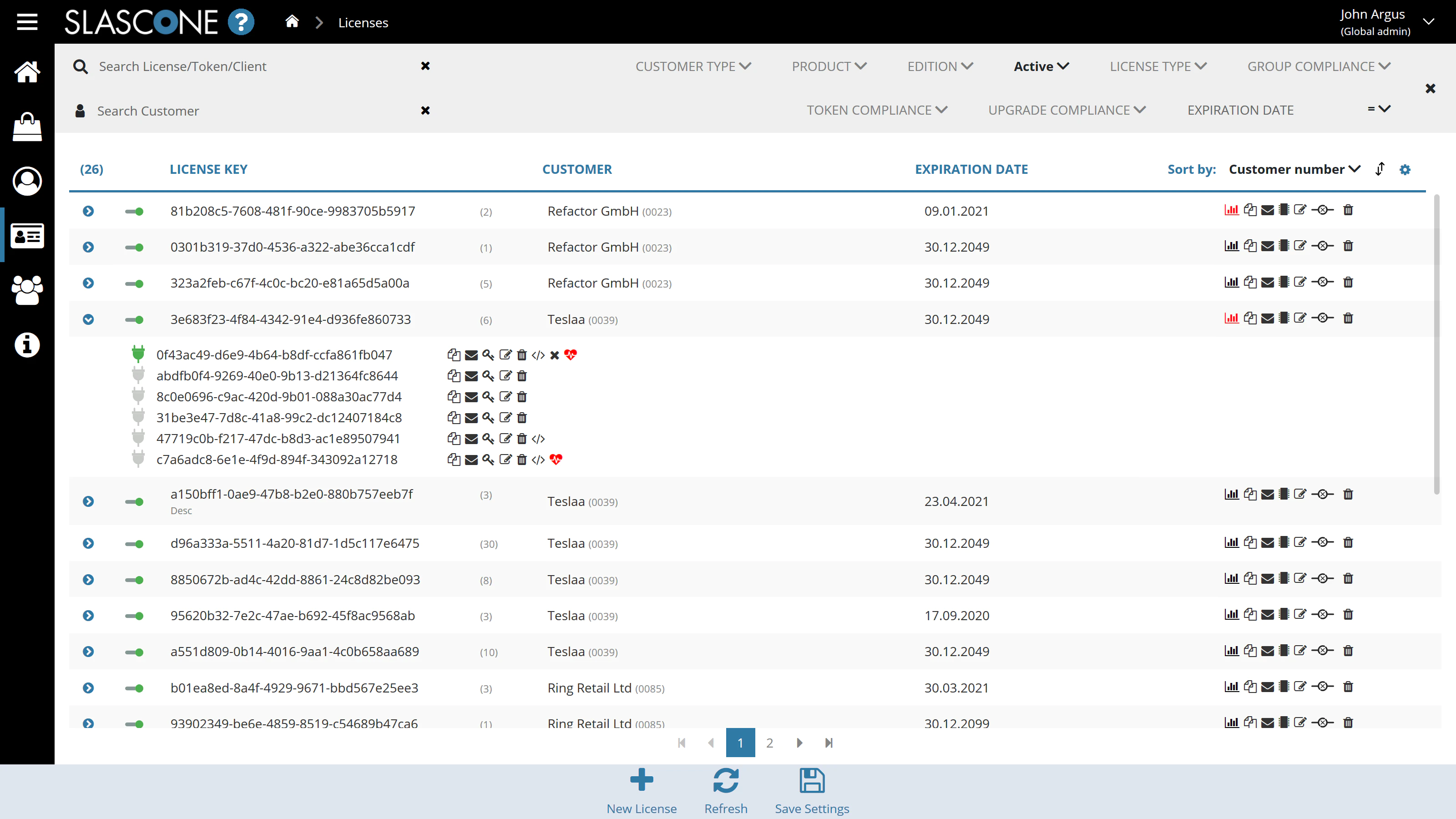This screenshot has height=819, width=1456.
Task: Open the device chip icon for license 3e683f23
Action: (1284, 318)
